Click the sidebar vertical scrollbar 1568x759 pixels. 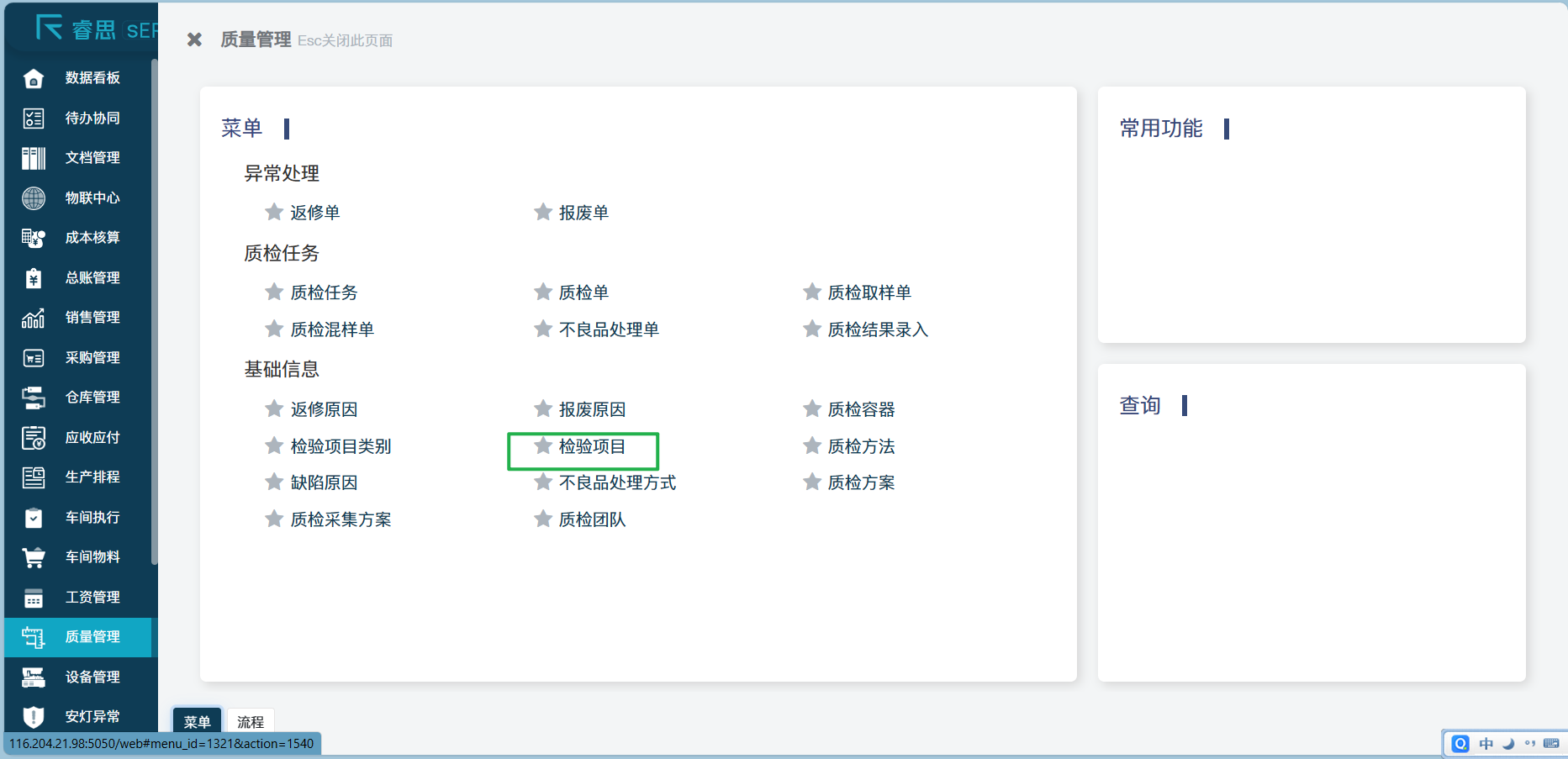154,311
